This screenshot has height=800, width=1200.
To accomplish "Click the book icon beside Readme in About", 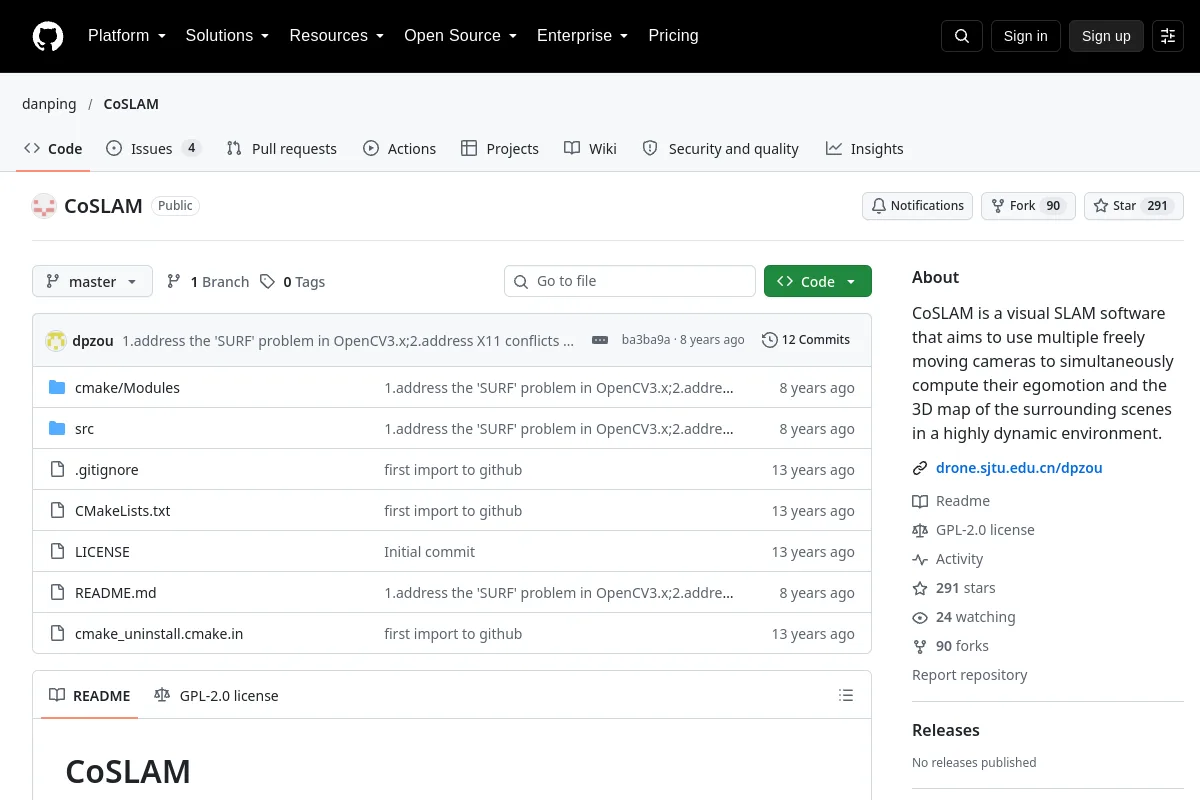I will [920, 501].
